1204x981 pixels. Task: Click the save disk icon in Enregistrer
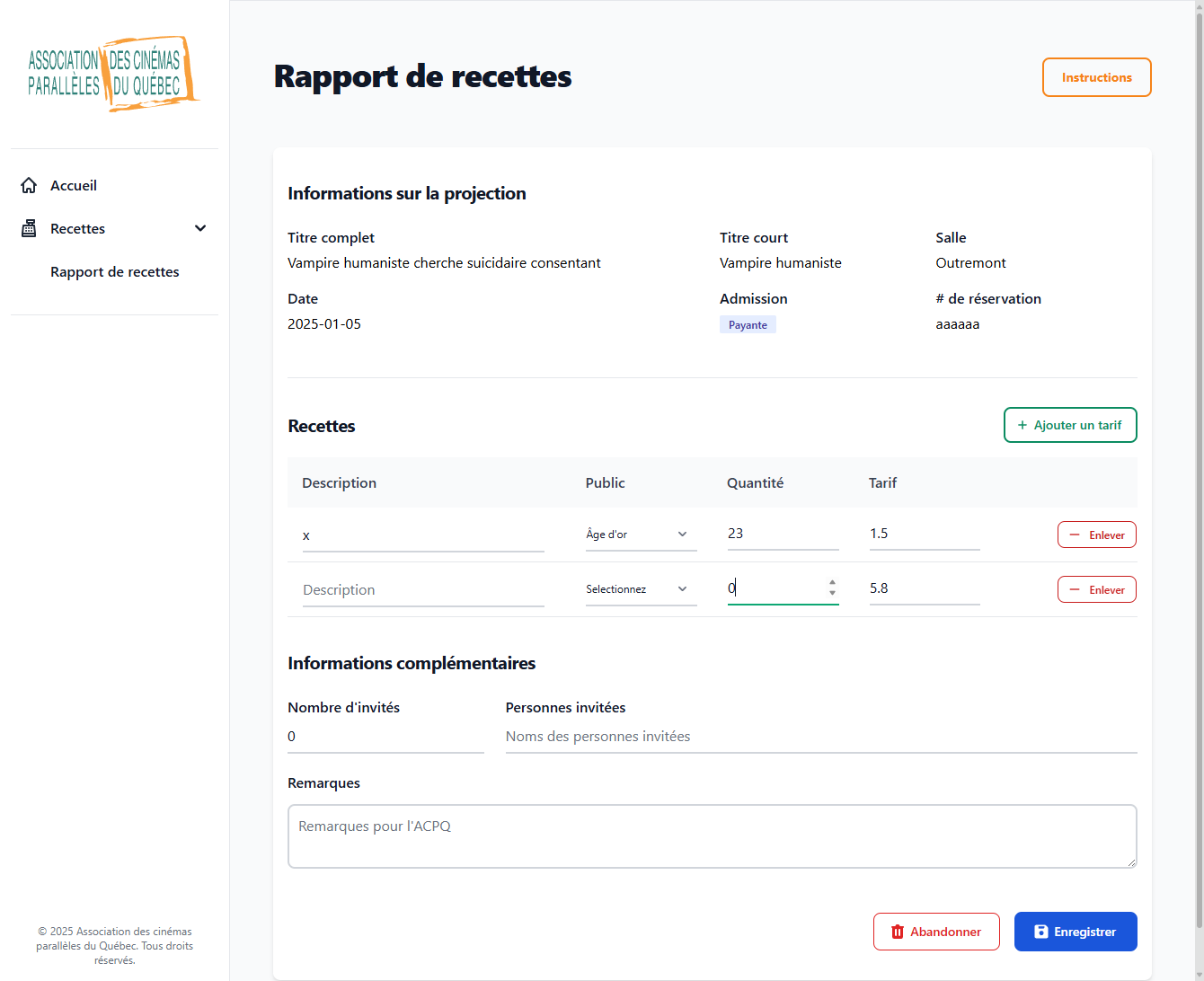[1040, 932]
